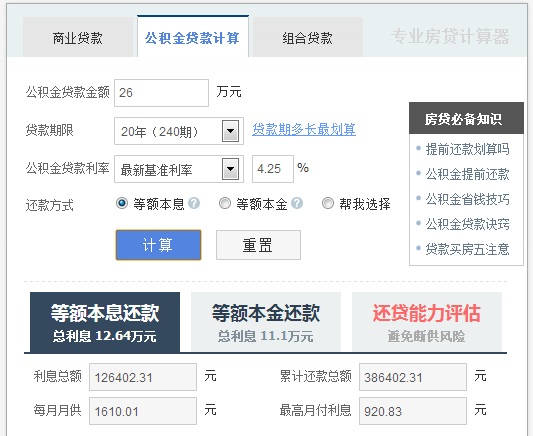The width and height of the screenshot is (533, 436).
Task: Open help icon beside 等额本金
Action: click(x=297, y=204)
